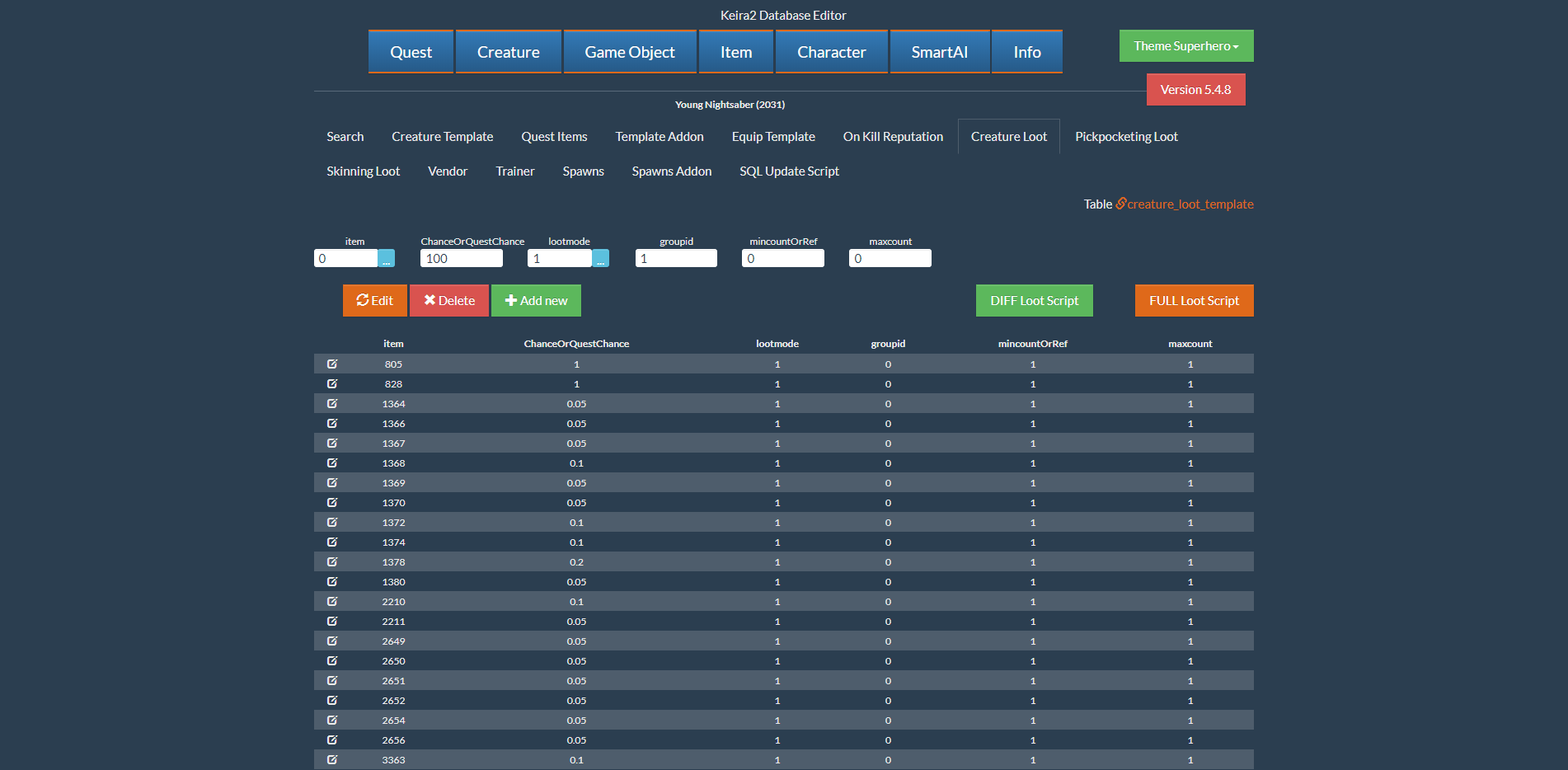The width and height of the screenshot is (1568, 770).
Task: Click edit icon for item 1380 row
Action: tap(332, 581)
